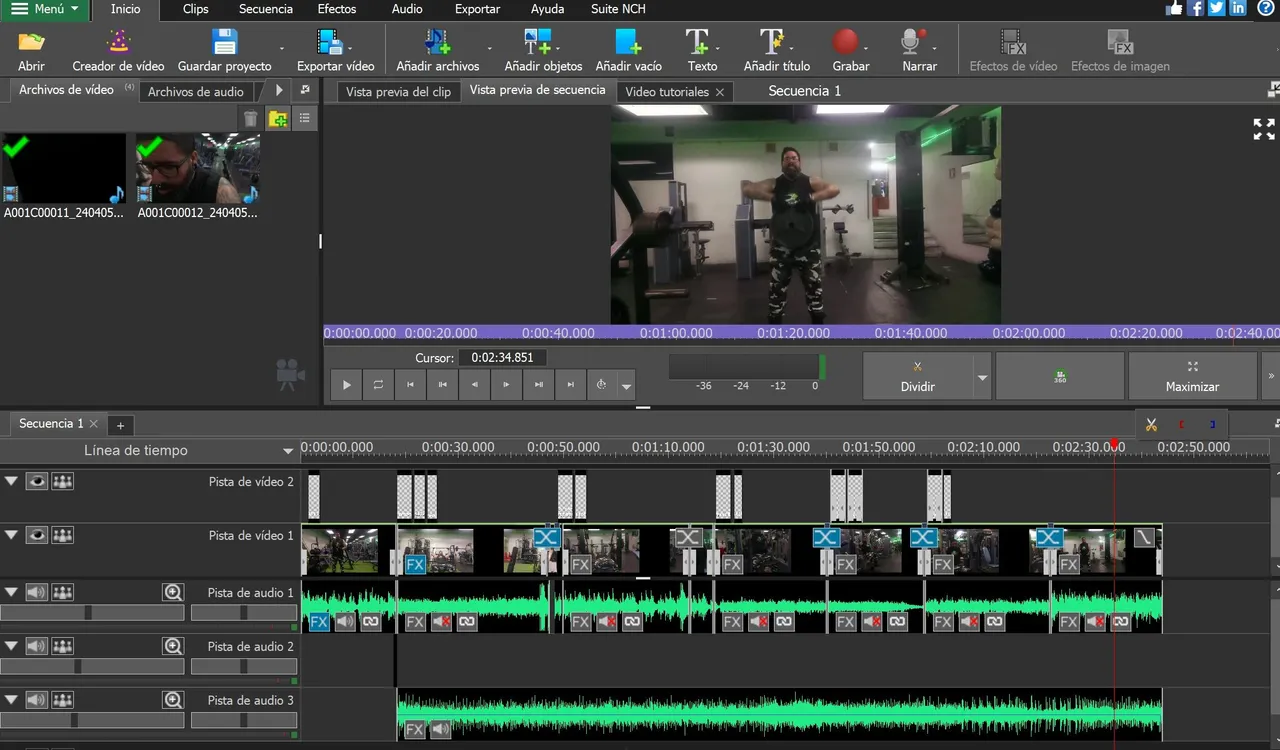
Task: Click the Narrar microphone icon
Action: [912, 42]
